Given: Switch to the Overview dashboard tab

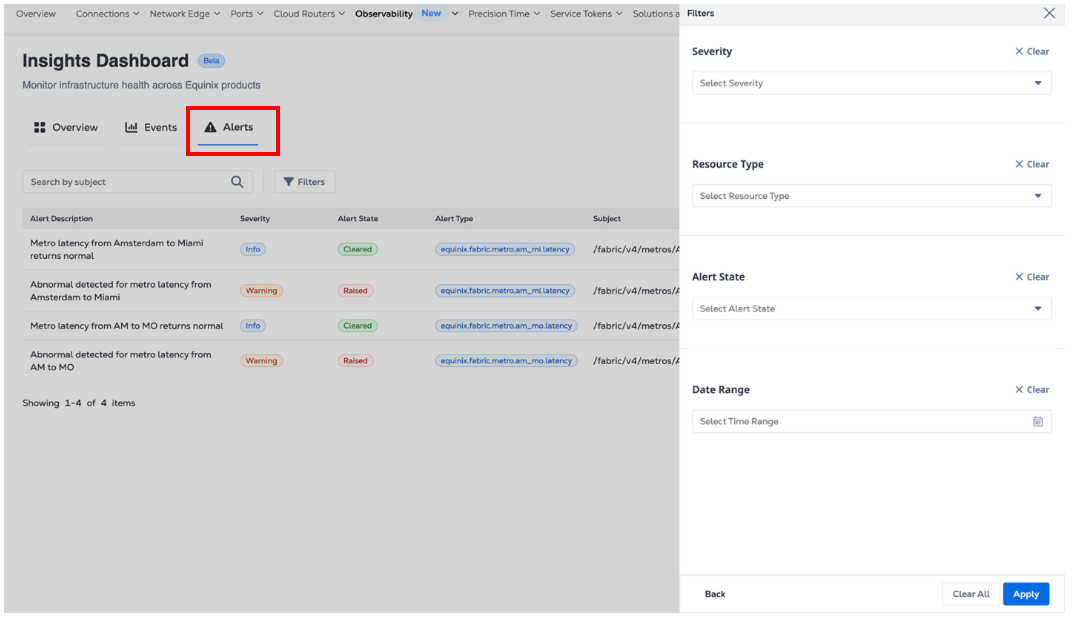Looking at the screenshot, I should 66,127.
